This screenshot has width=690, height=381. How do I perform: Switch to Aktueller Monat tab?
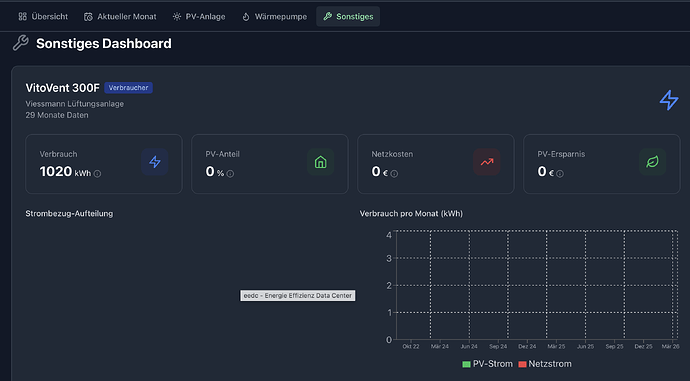pyautogui.click(x=120, y=17)
